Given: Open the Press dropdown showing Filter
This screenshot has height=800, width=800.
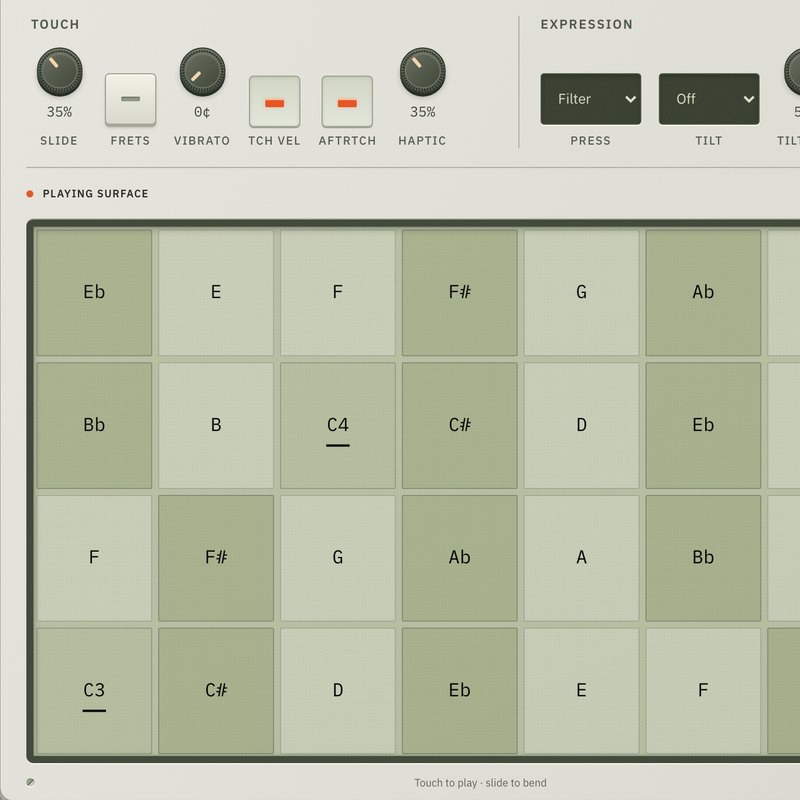Looking at the screenshot, I should (591, 99).
